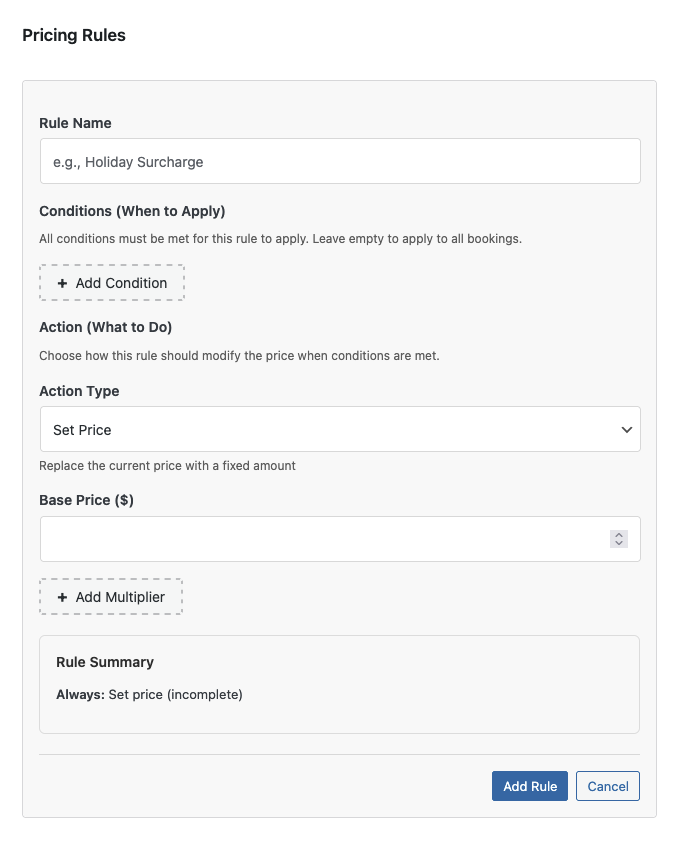Viewport: 678px width, 846px height.
Task: Click the Rule Name text field
Action: pyautogui.click(x=339, y=161)
